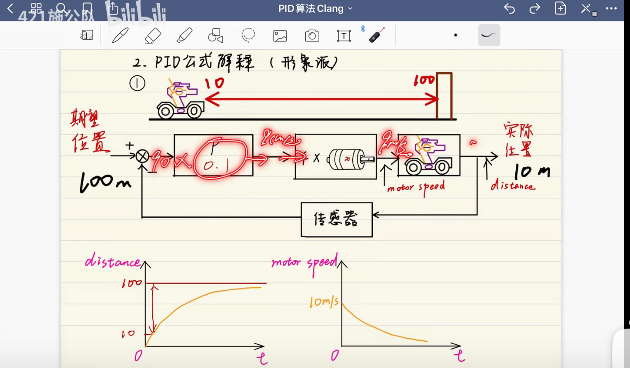Viewport: 630px width, 368px height.
Task: Toggle the curved stroke style option
Action: tap(489, 35)
